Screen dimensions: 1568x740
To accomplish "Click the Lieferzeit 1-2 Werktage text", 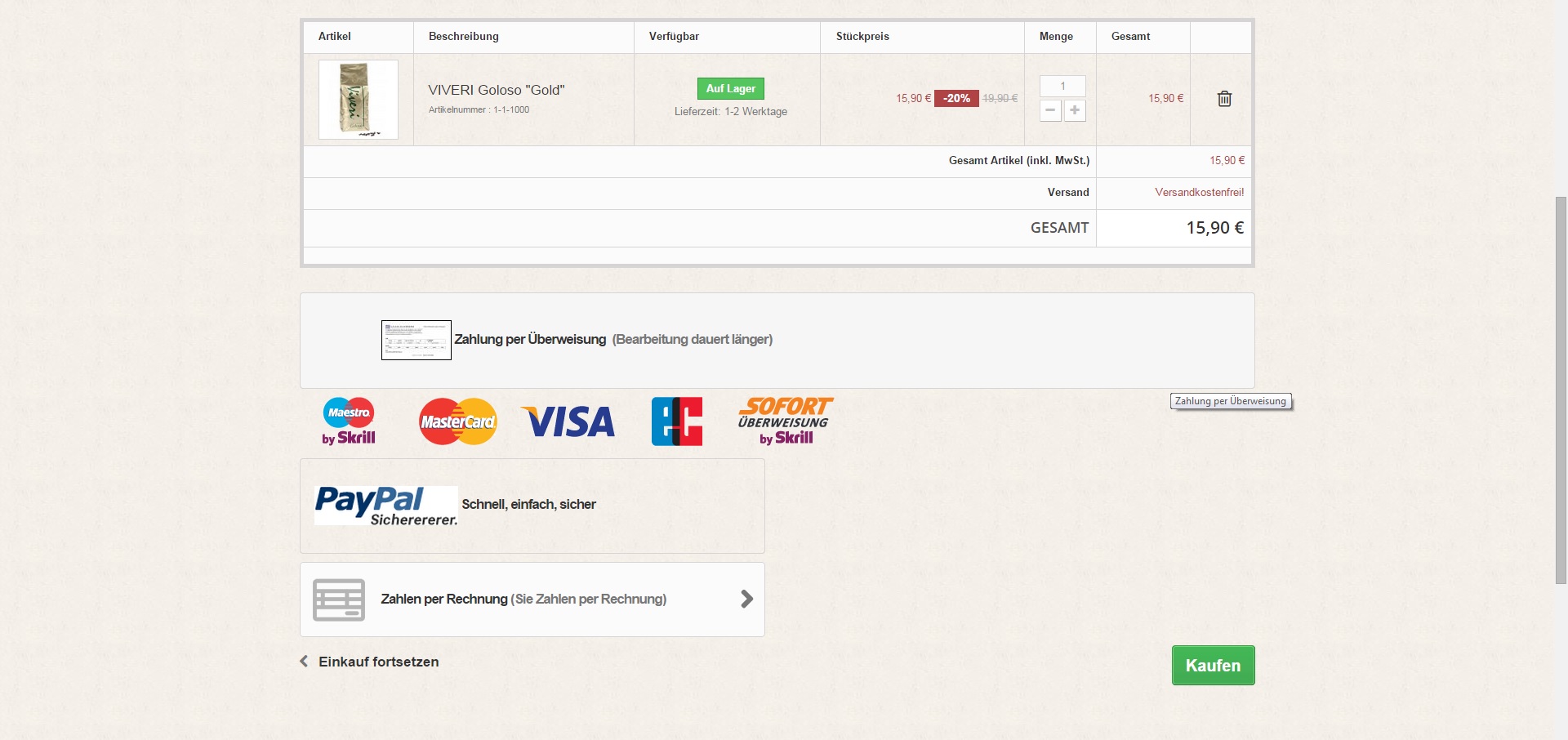I will point(731,112).
